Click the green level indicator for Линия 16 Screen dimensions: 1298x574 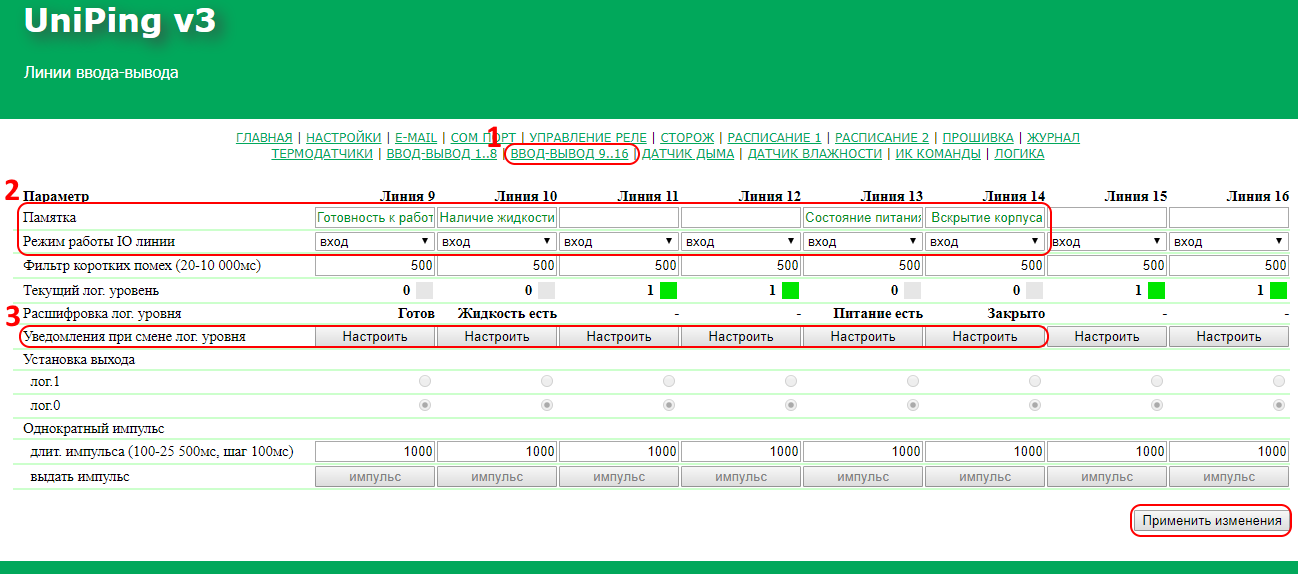[1278, 291]
